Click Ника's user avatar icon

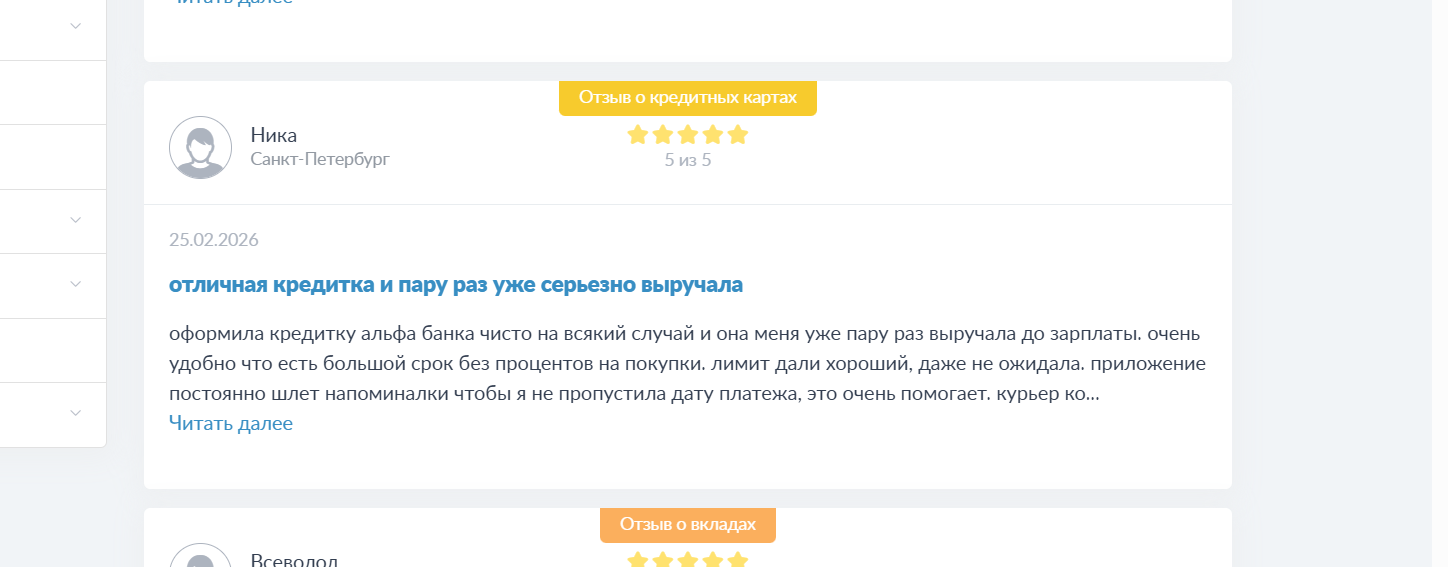tap(200, 147)
